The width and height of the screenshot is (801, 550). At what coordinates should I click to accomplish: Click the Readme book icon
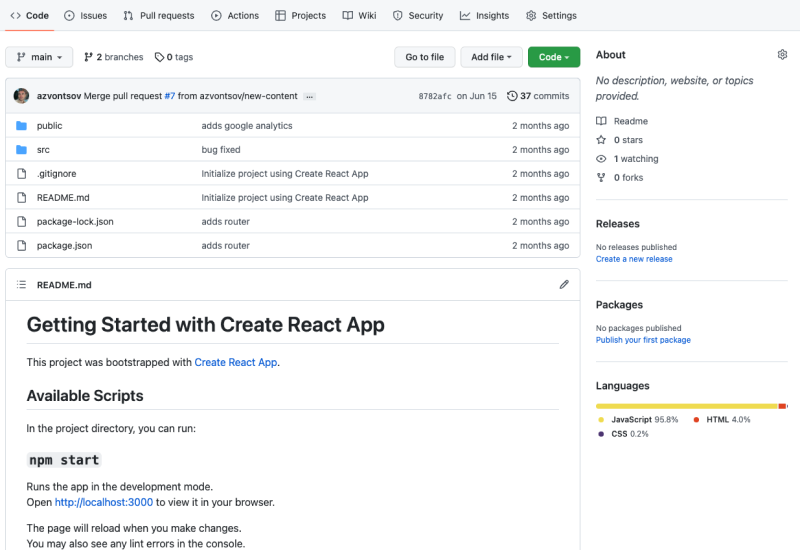pos(601,121)
